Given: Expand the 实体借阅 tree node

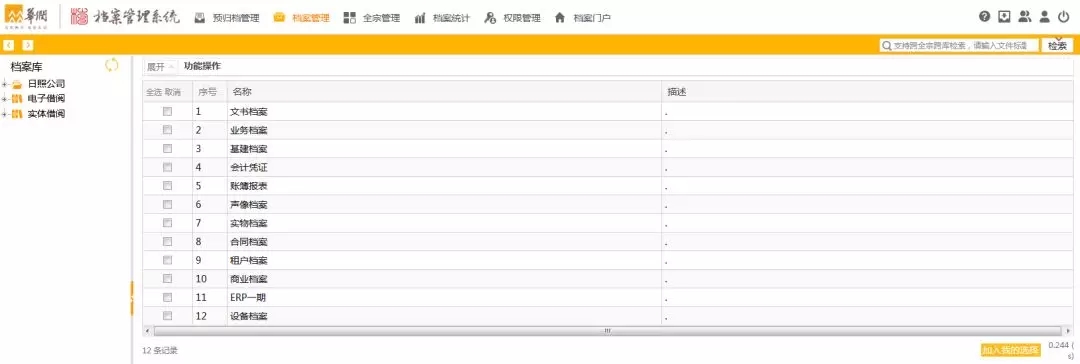Looking at the screenshot, I should [x=5, y=114].
